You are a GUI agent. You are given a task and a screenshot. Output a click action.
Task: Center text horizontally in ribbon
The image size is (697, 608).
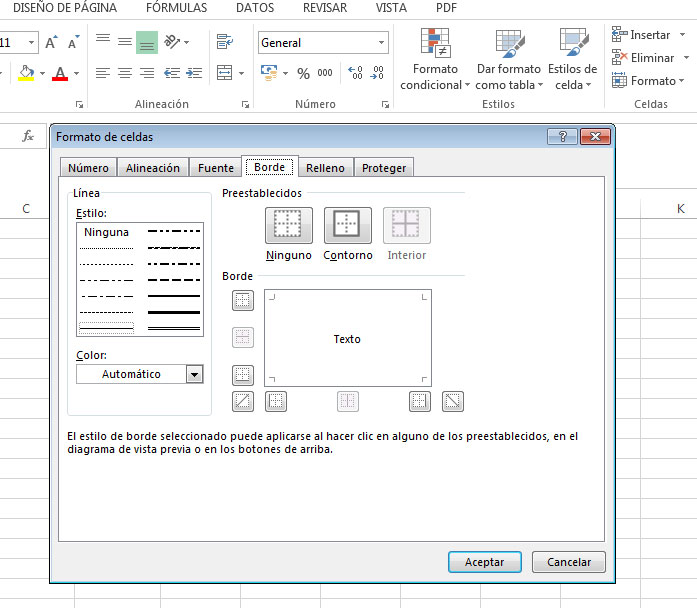(x=125, y=73)
